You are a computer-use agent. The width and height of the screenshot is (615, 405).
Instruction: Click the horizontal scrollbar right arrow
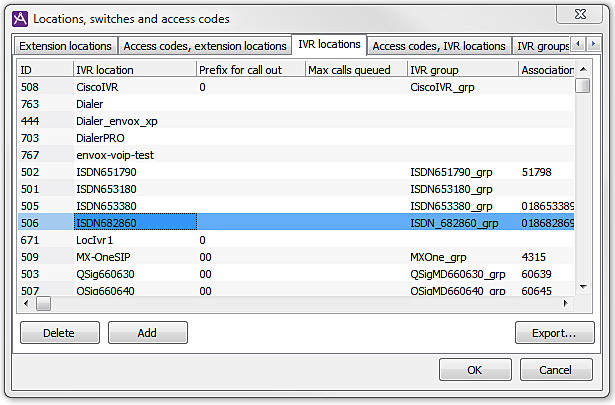point(568,303)
